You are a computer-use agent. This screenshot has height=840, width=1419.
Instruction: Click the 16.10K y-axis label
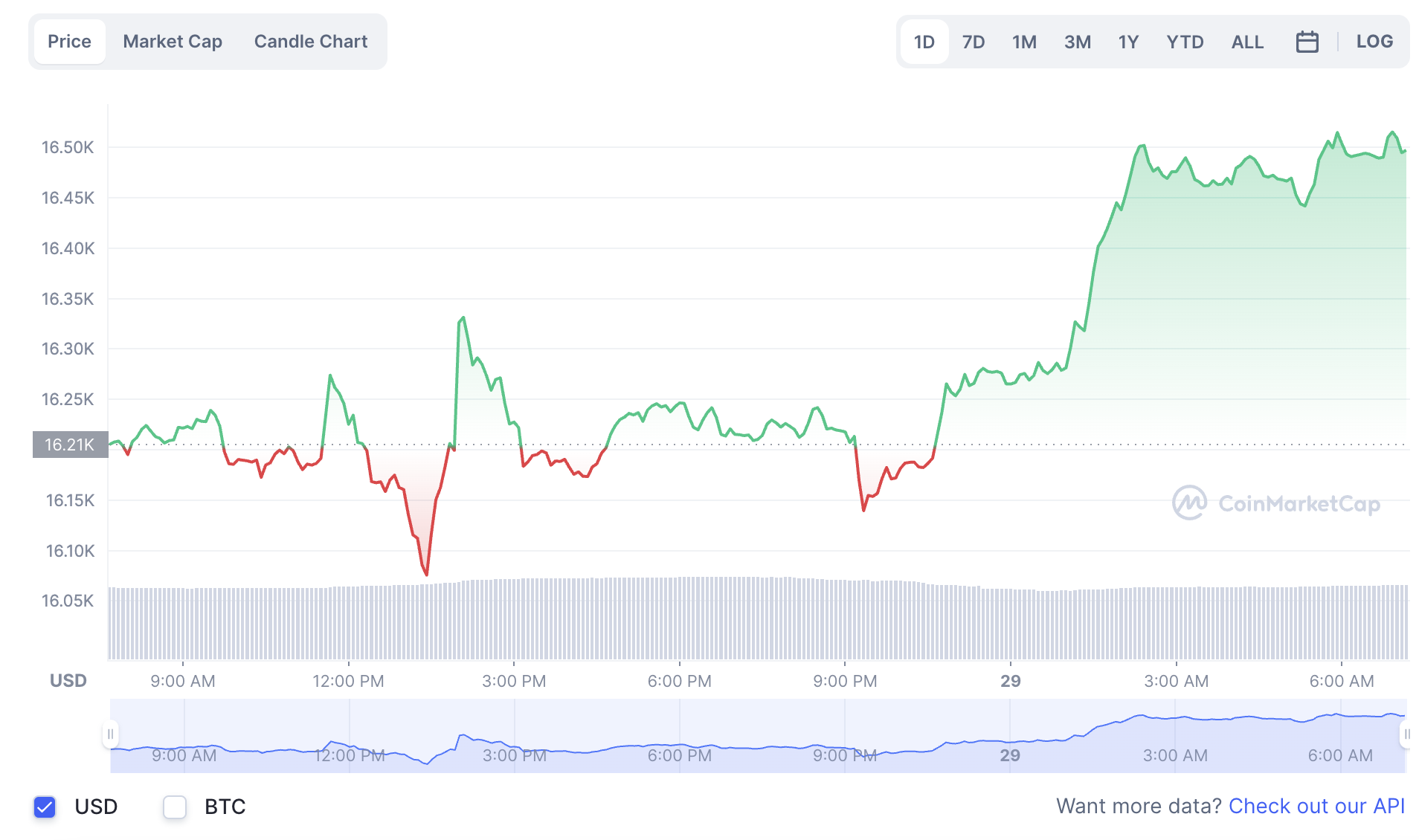coord(70,551)
